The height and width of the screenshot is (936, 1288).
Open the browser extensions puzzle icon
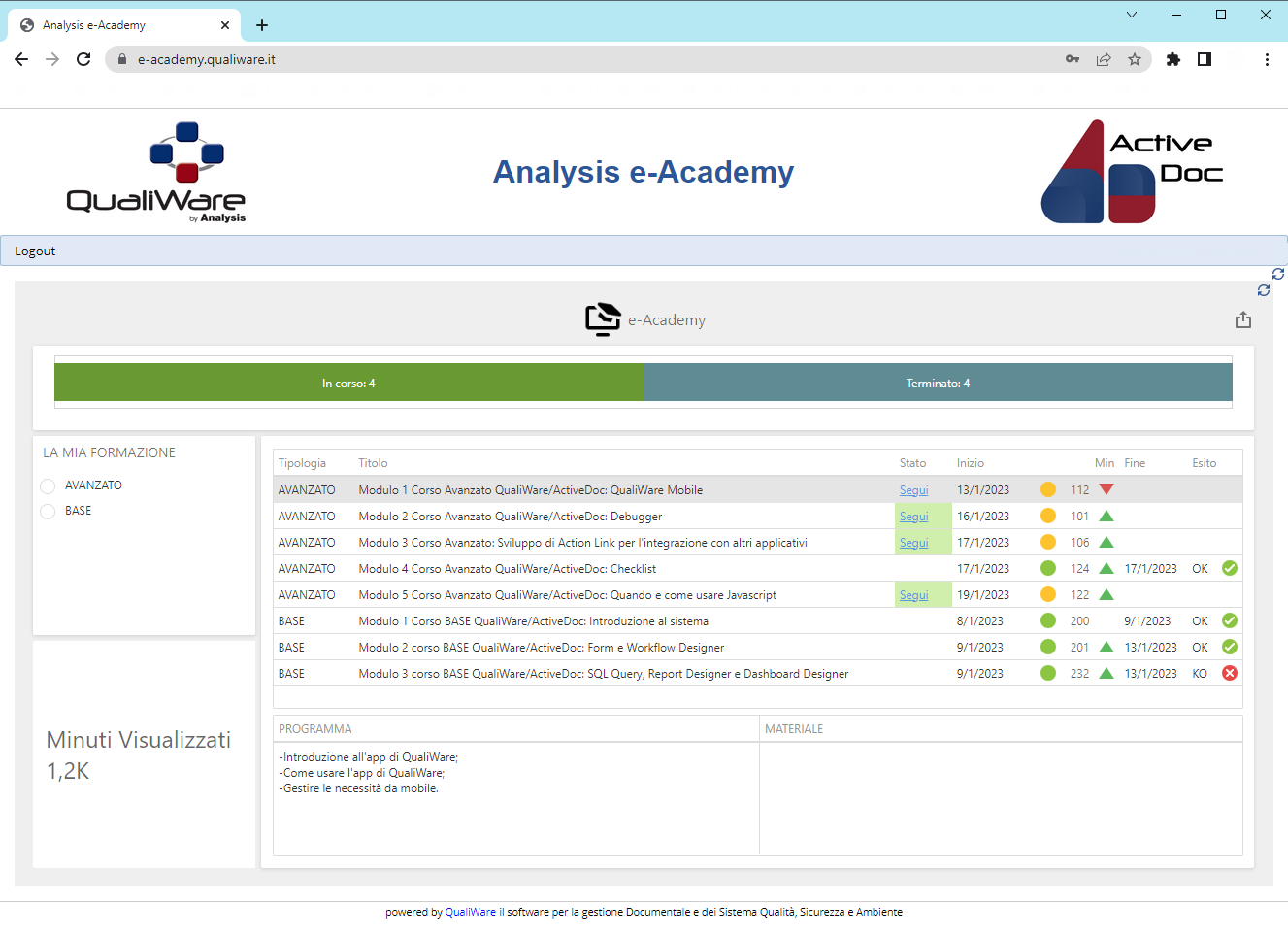pyautogui.click(x=1172, y=59)
